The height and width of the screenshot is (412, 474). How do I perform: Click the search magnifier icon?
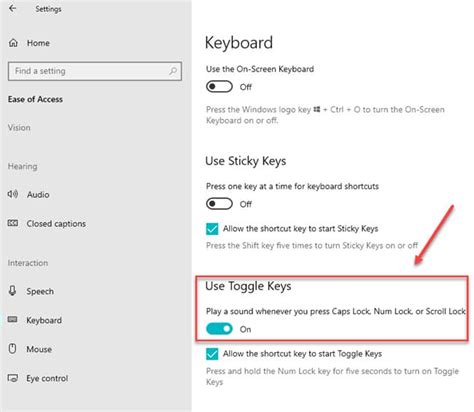tap(173, 71)
